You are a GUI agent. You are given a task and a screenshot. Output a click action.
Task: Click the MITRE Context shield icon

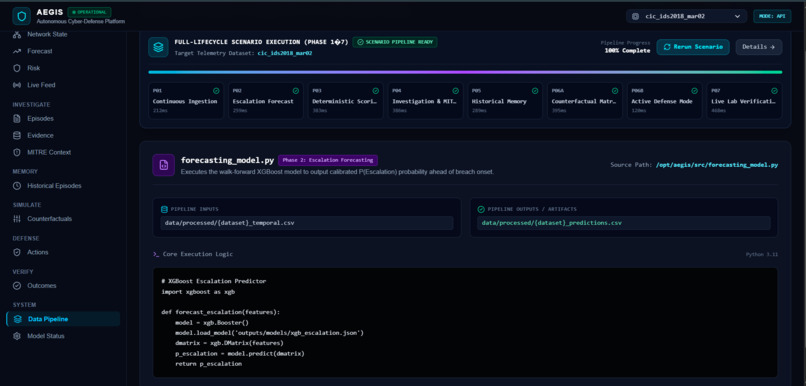[17, 153]
